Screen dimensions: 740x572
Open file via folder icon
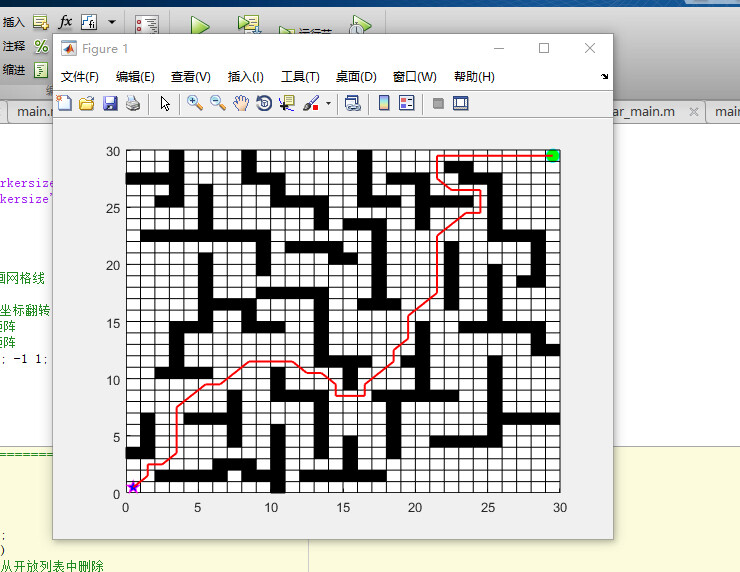87,103
